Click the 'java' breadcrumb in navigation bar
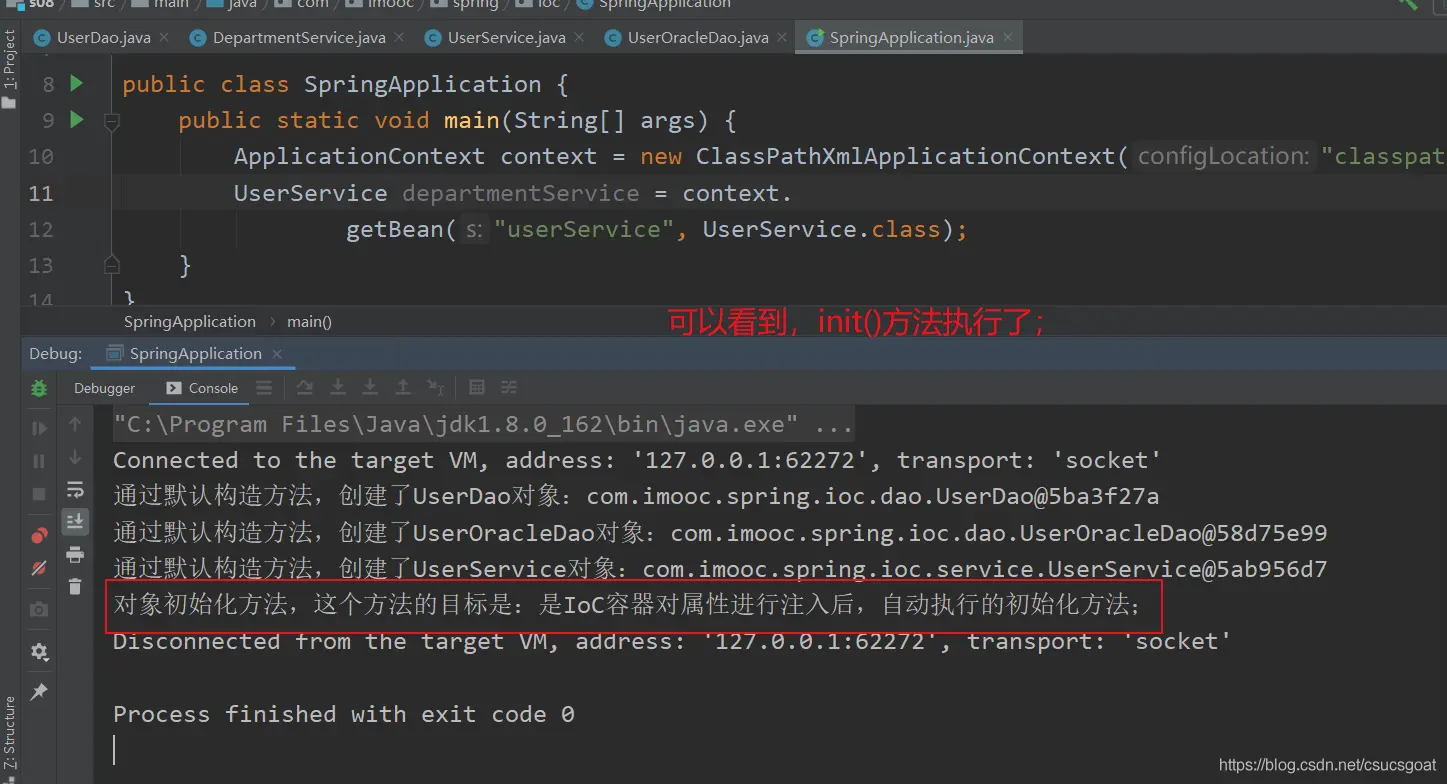 (240, 4)
